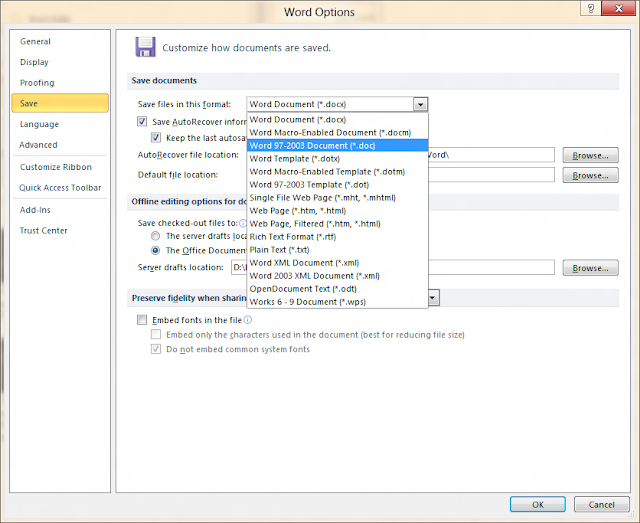The image size is (640, 523).
Task: Choose Single File Web Page option
Action: (338, 198)
